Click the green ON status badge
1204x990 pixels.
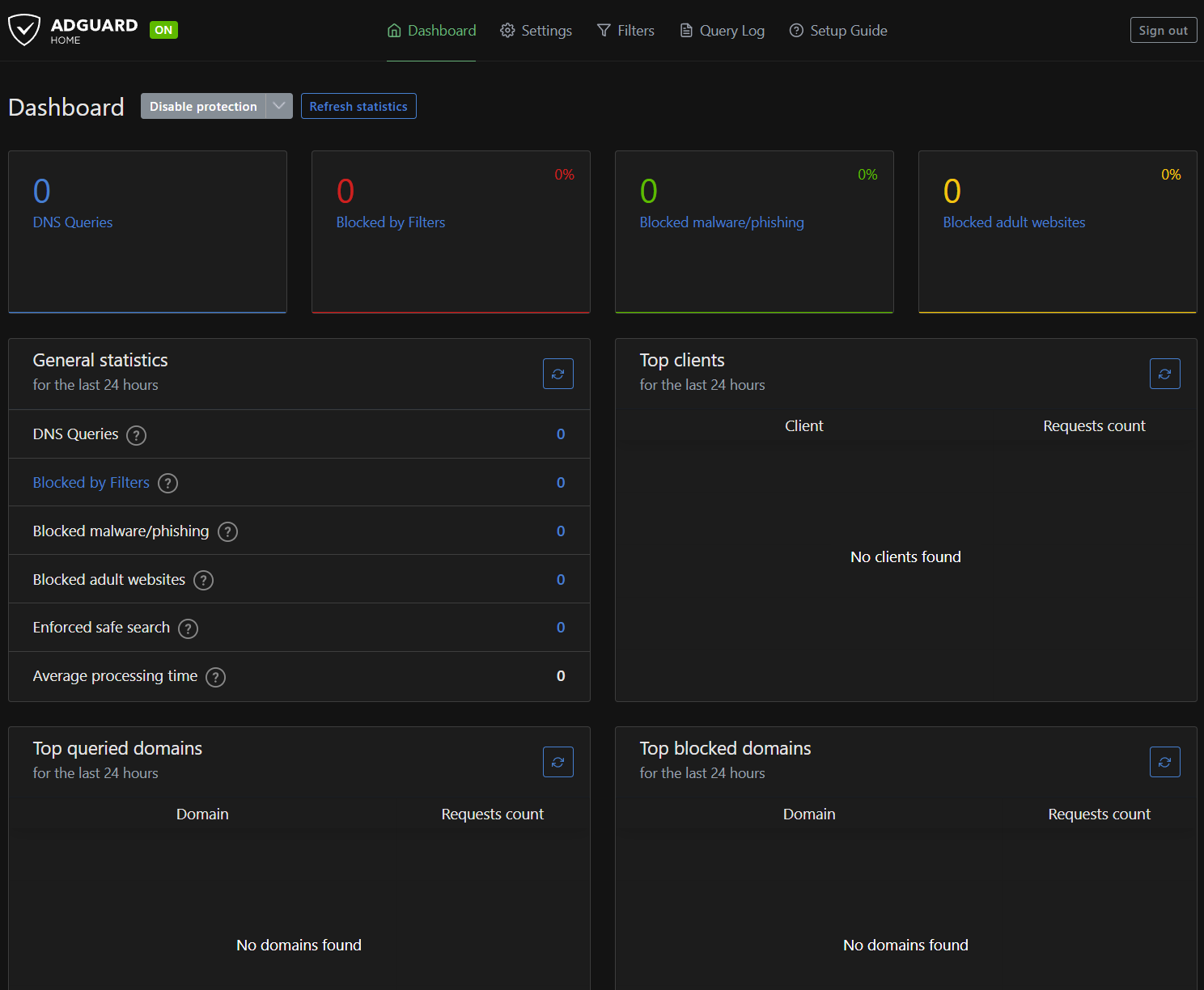point(163,30)
